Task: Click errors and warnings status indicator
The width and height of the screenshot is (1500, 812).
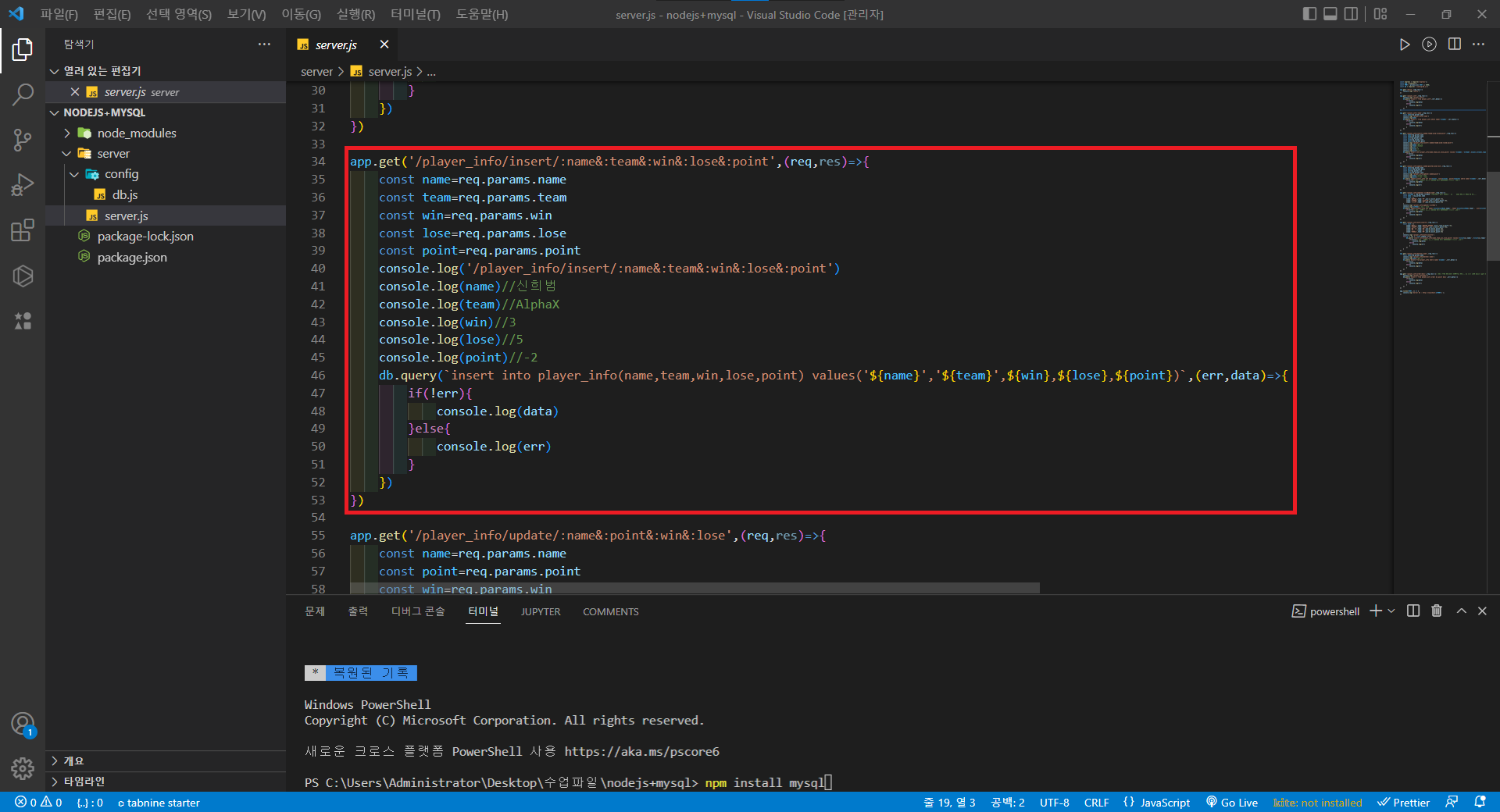Action: [38, 803]
